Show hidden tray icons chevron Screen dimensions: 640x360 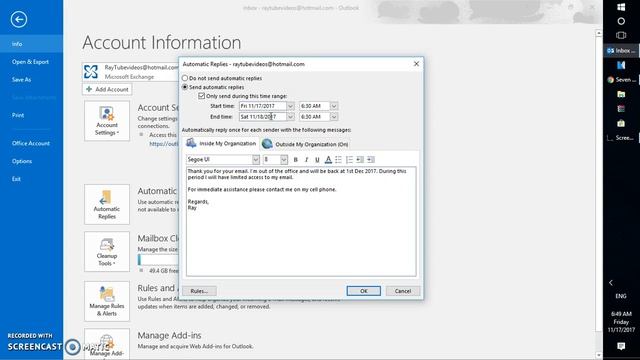pos(611,282)
